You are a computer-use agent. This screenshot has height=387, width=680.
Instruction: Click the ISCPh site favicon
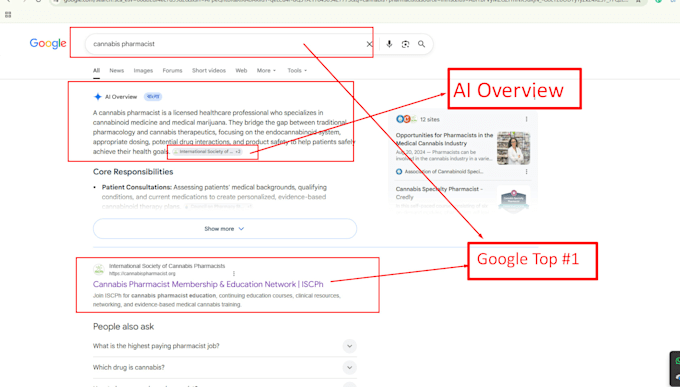99,269
